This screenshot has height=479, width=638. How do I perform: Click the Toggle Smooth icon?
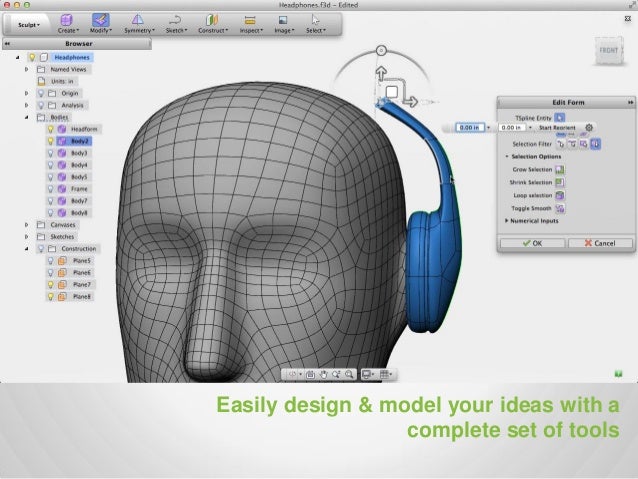click(560, 207)
